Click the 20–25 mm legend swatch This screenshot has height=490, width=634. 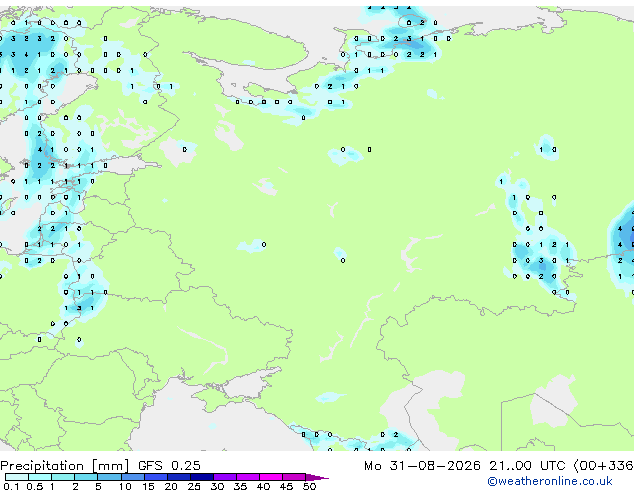point(178,477)
